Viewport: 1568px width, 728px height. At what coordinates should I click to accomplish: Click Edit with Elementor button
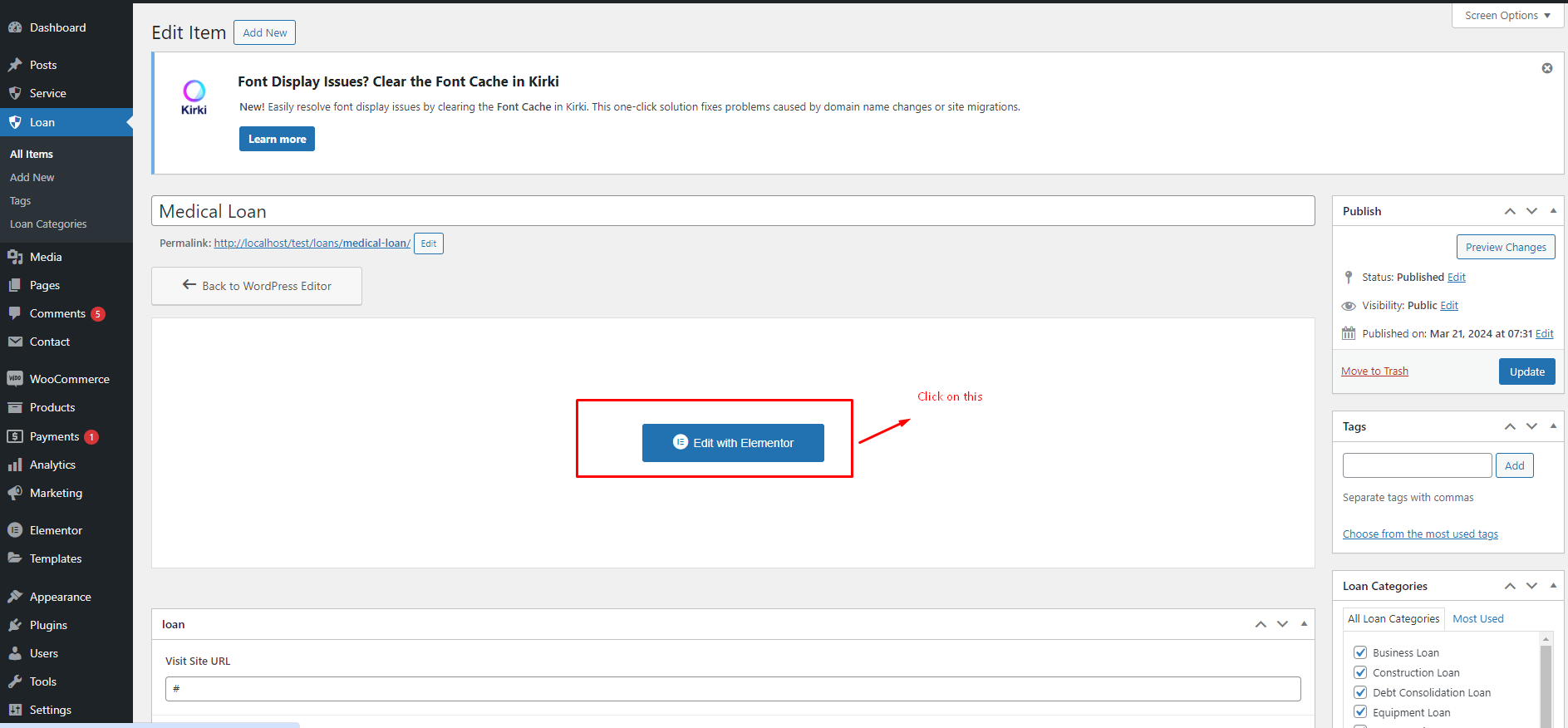733,443
